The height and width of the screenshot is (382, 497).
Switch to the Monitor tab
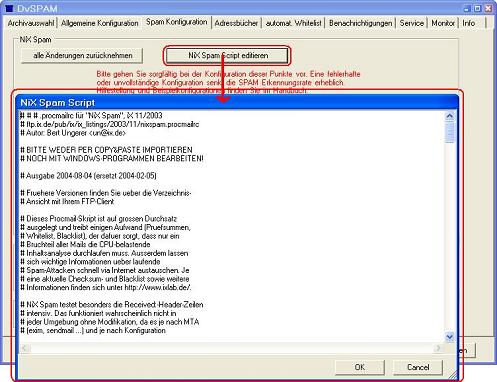(443, 23)
